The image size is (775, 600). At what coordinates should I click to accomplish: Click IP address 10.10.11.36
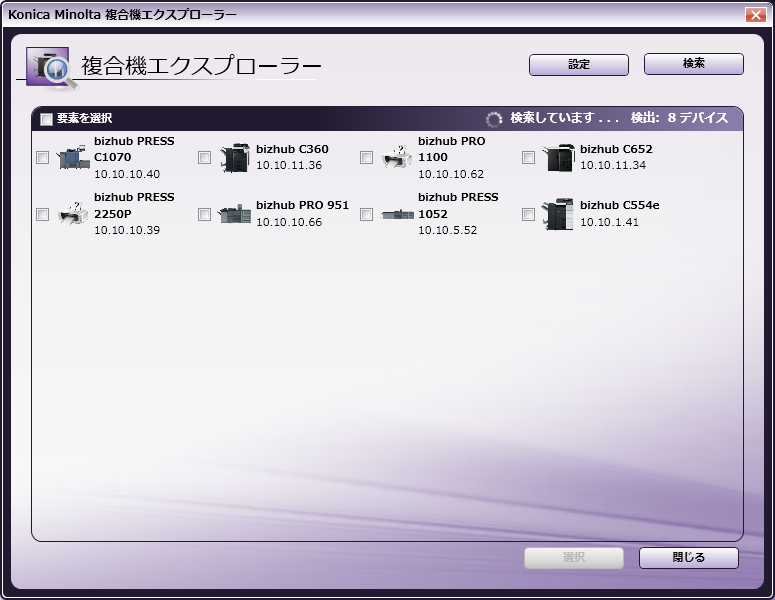pos(289,165)
